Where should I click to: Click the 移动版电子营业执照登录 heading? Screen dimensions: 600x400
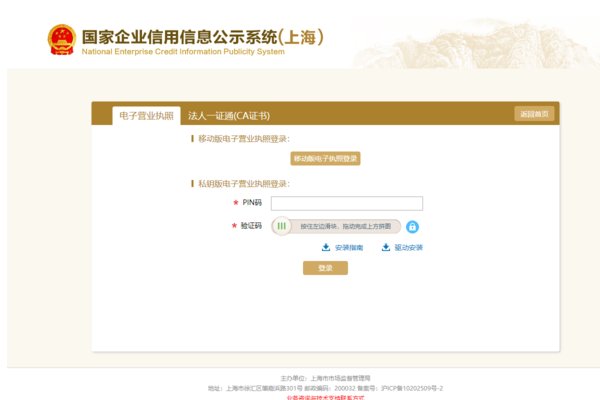pos(244,139)
